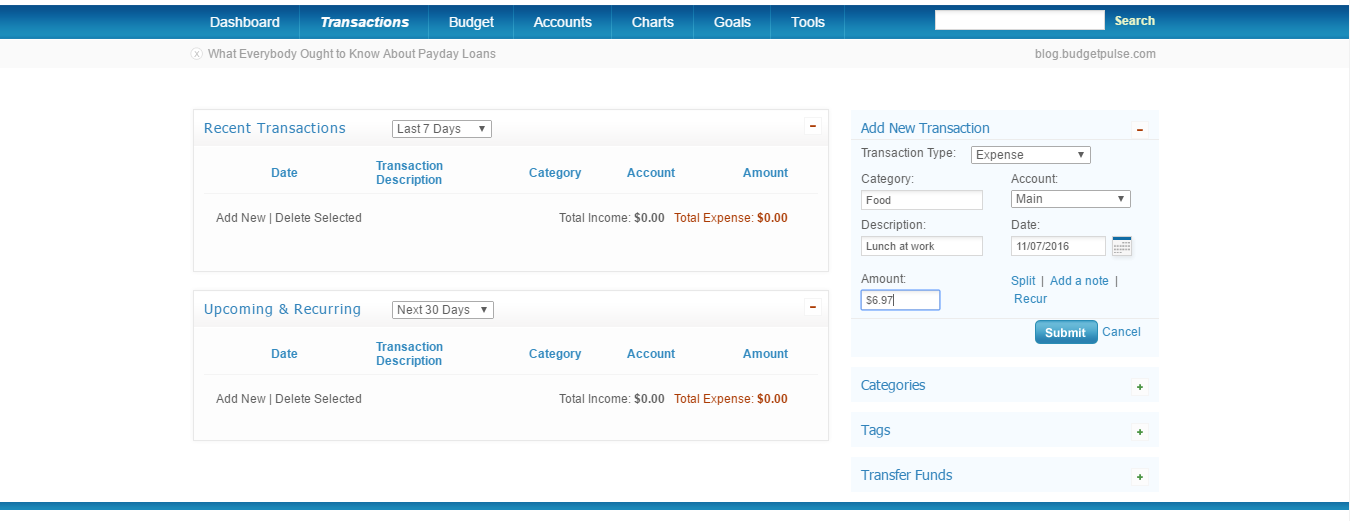Collapse the Add New Transaction panel

point(1139,129)
